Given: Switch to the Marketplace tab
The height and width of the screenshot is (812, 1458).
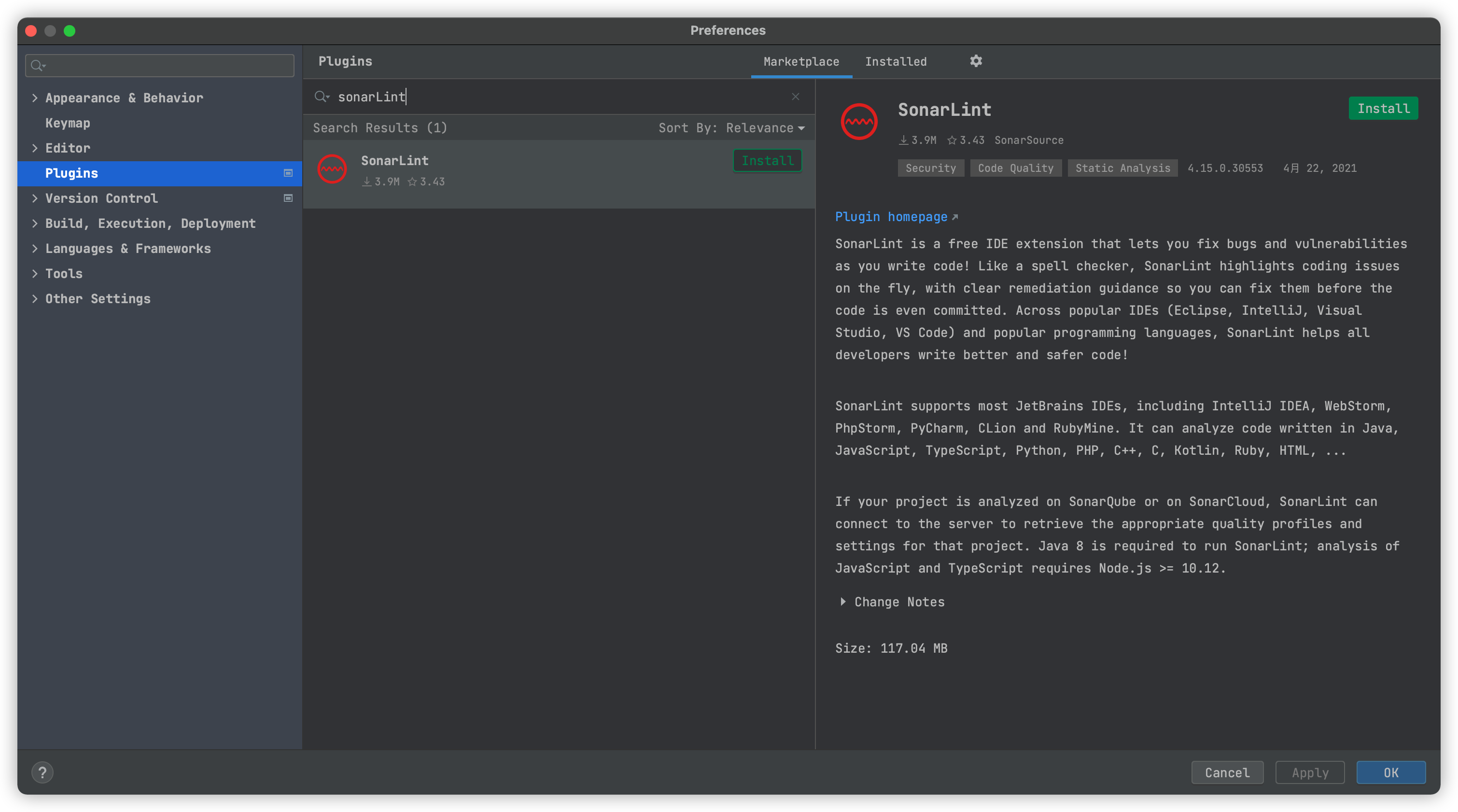Looking at the screenshot, I should coord(801,62).
